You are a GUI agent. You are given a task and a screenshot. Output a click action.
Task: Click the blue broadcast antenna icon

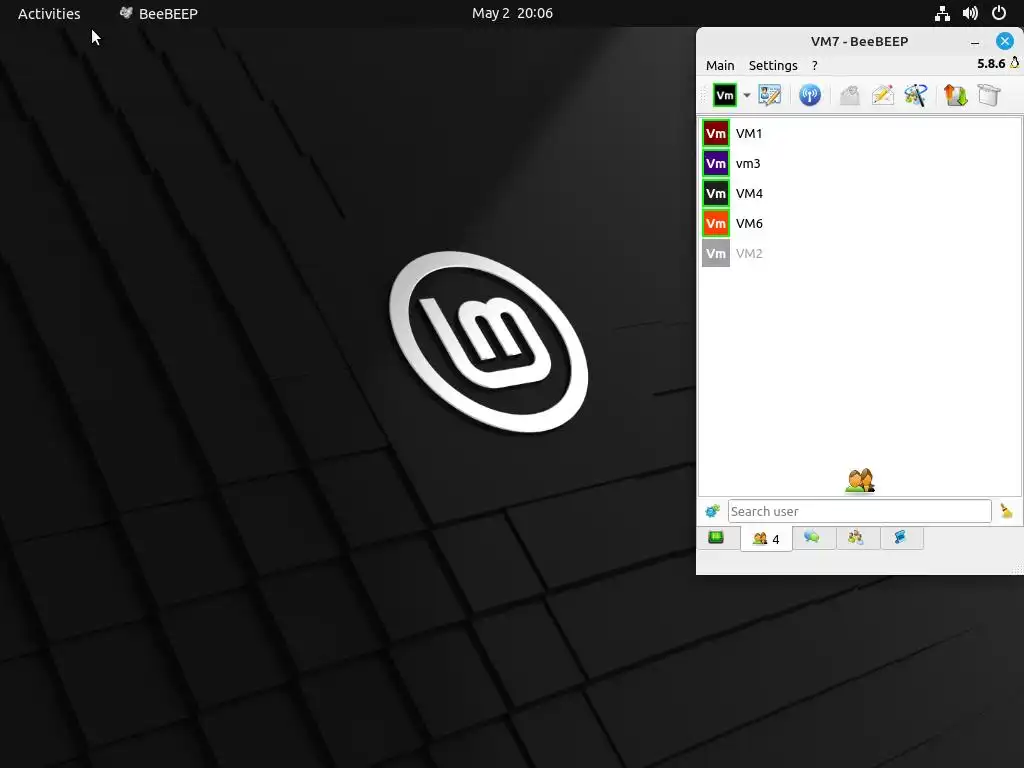(x=810, y=95)
